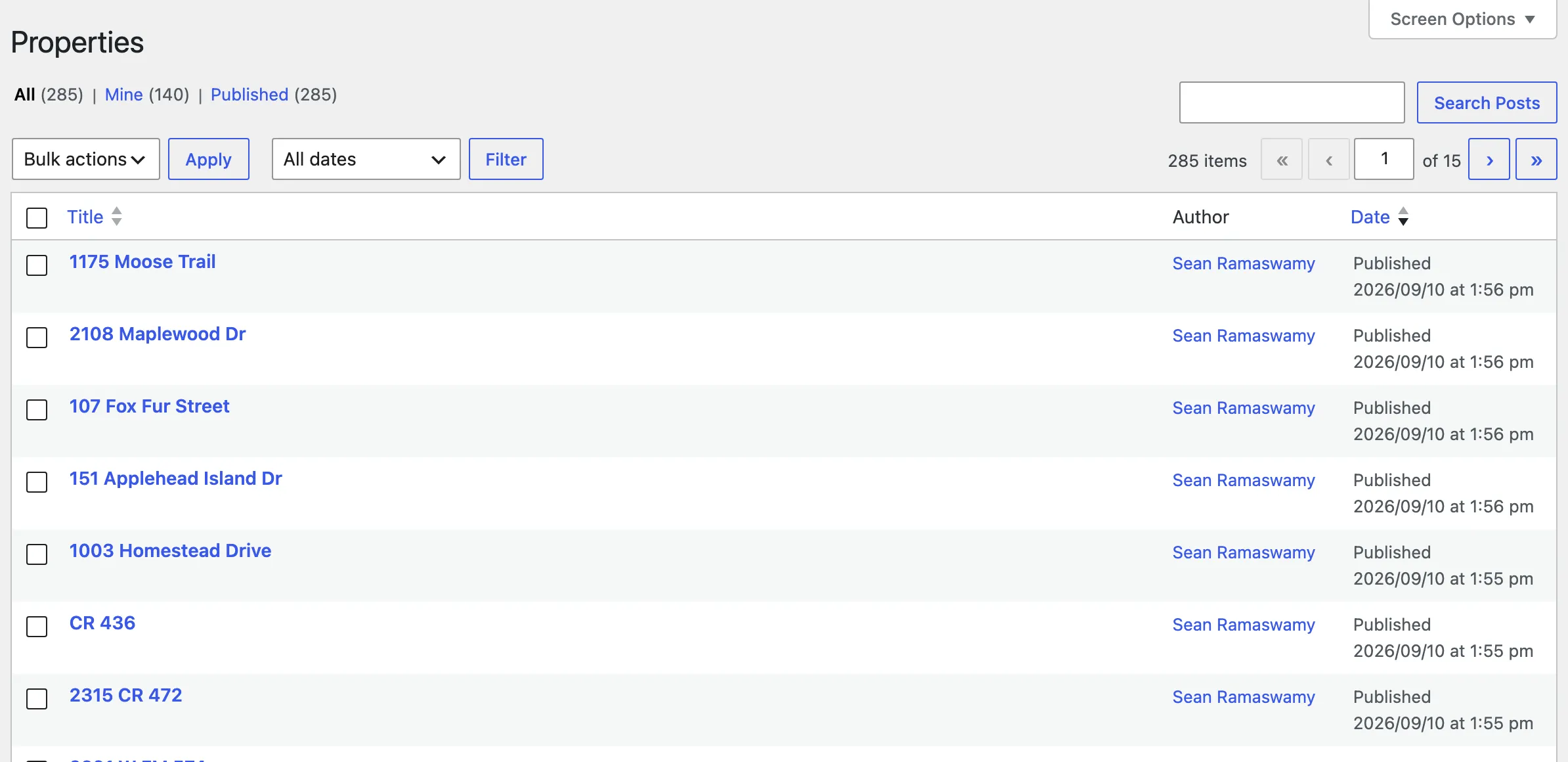1568x762 pixels.
Task: Click the Apply button
Action: 208,159
